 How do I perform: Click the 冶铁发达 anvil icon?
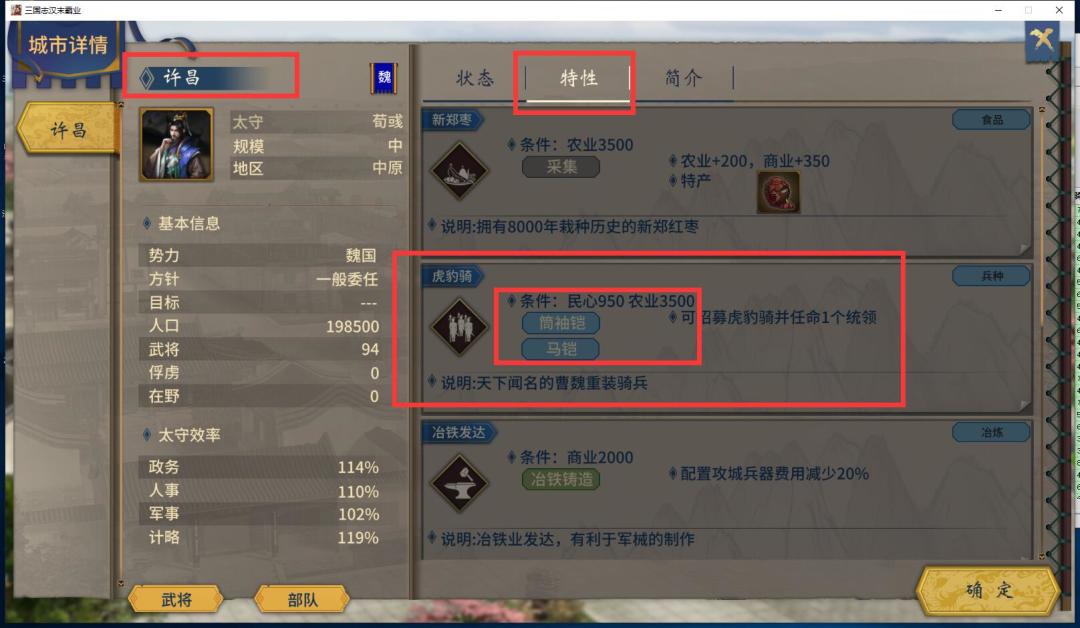coord(459,483)
